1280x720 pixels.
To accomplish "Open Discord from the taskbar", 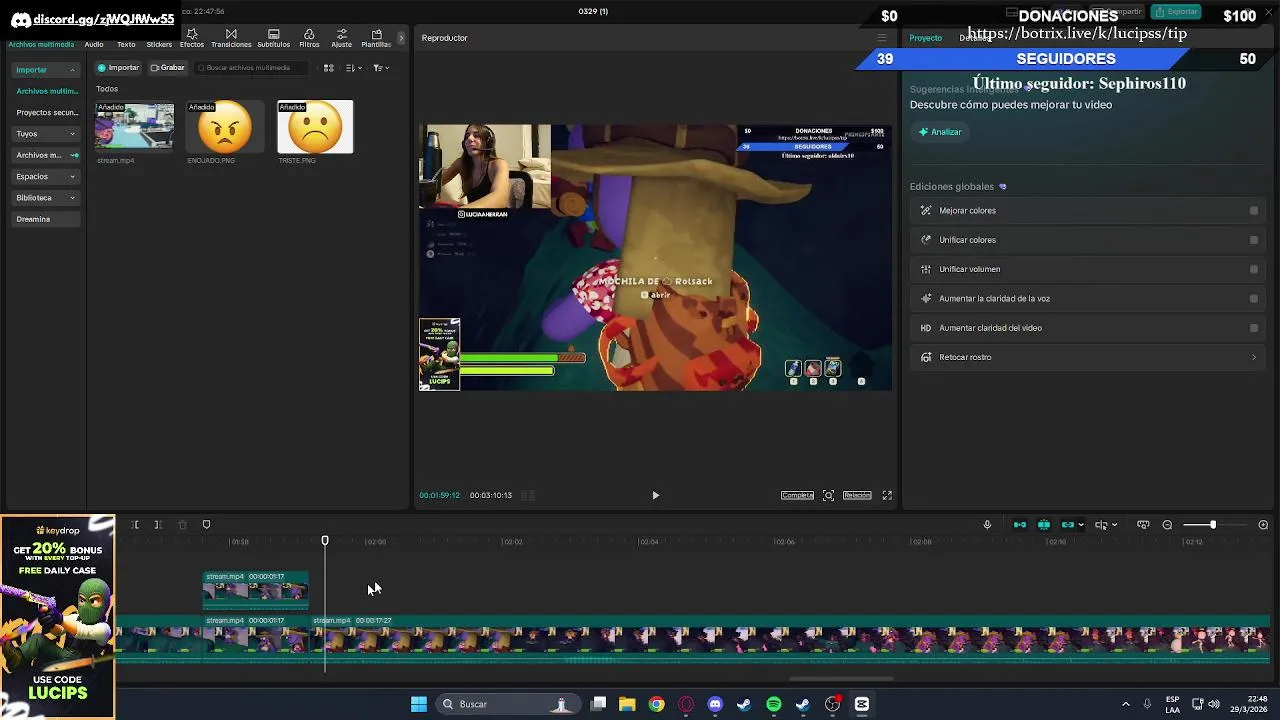I will (x=715, y=704).
